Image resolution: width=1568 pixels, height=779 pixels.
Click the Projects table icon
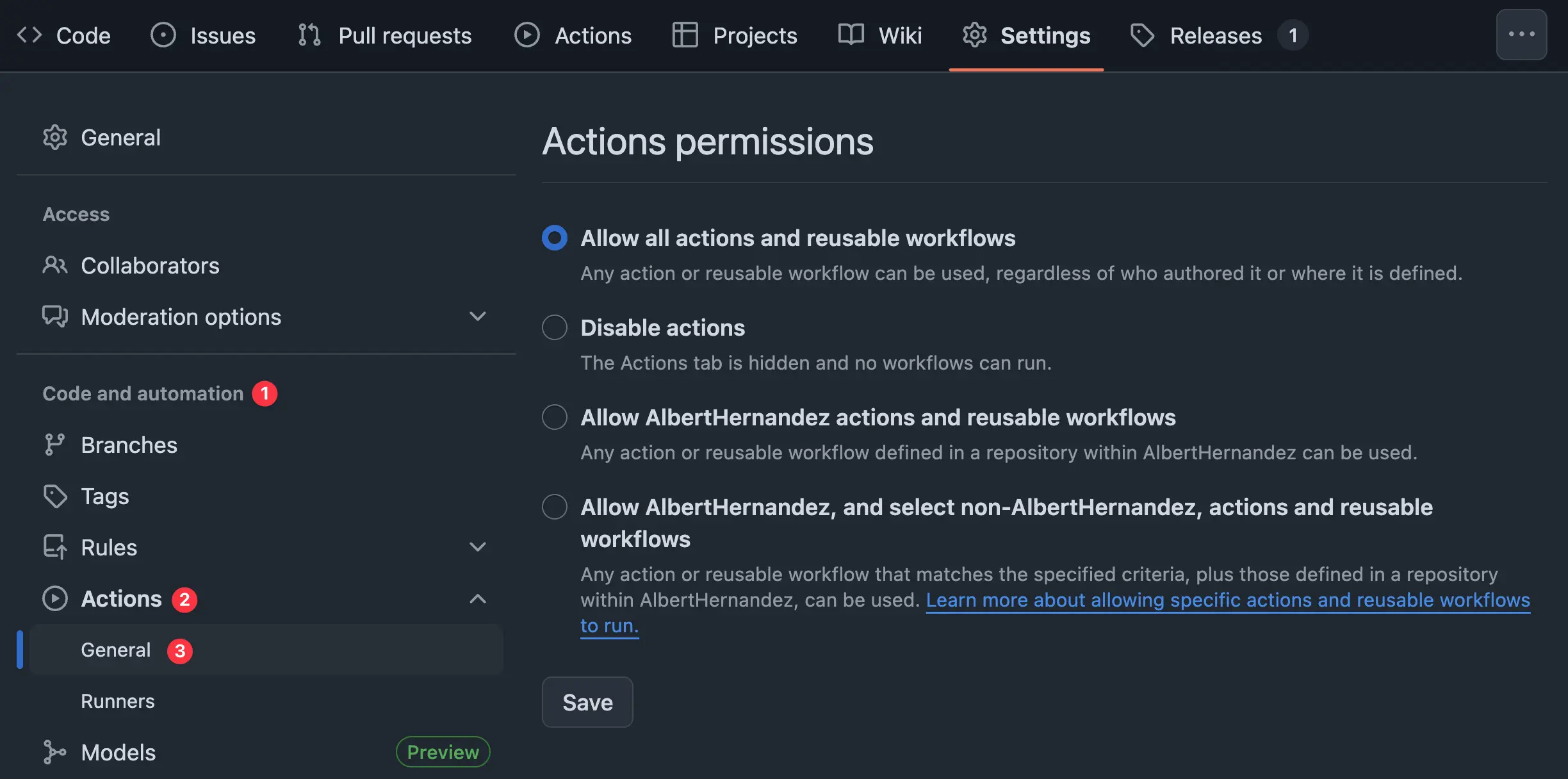coord(685,35)
